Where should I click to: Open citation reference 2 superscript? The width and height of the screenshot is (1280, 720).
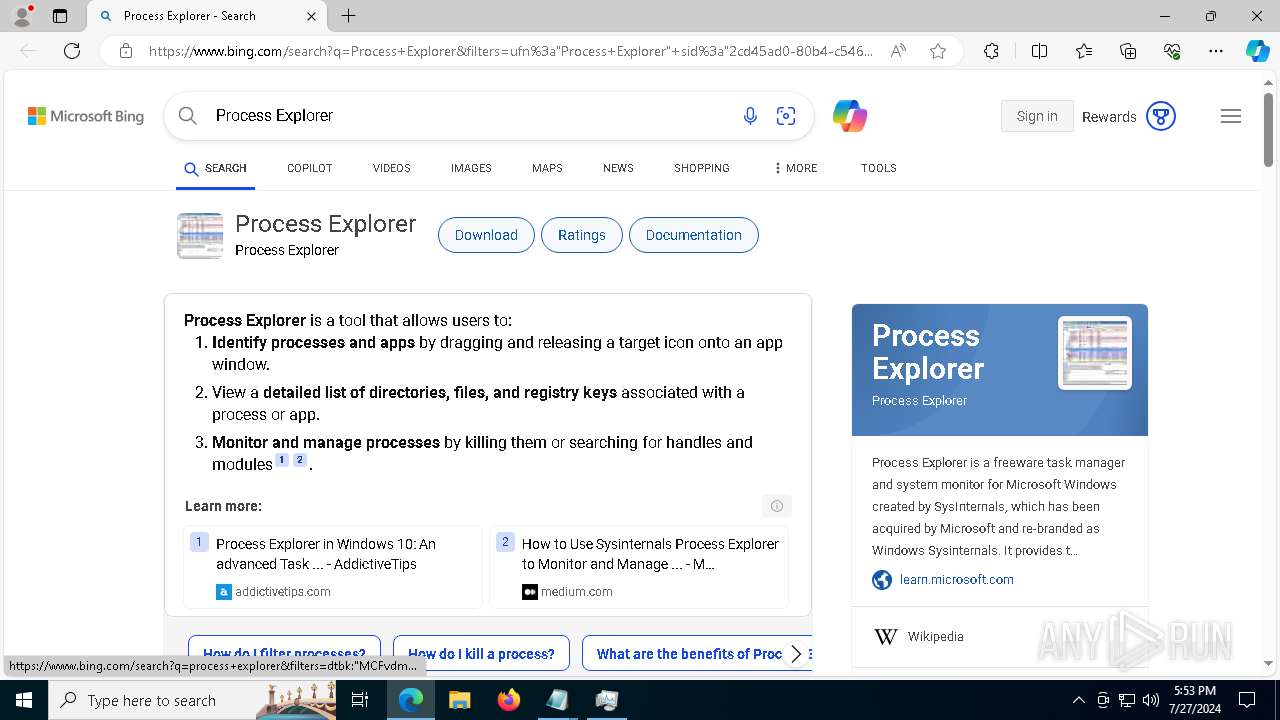coord(299,460)
